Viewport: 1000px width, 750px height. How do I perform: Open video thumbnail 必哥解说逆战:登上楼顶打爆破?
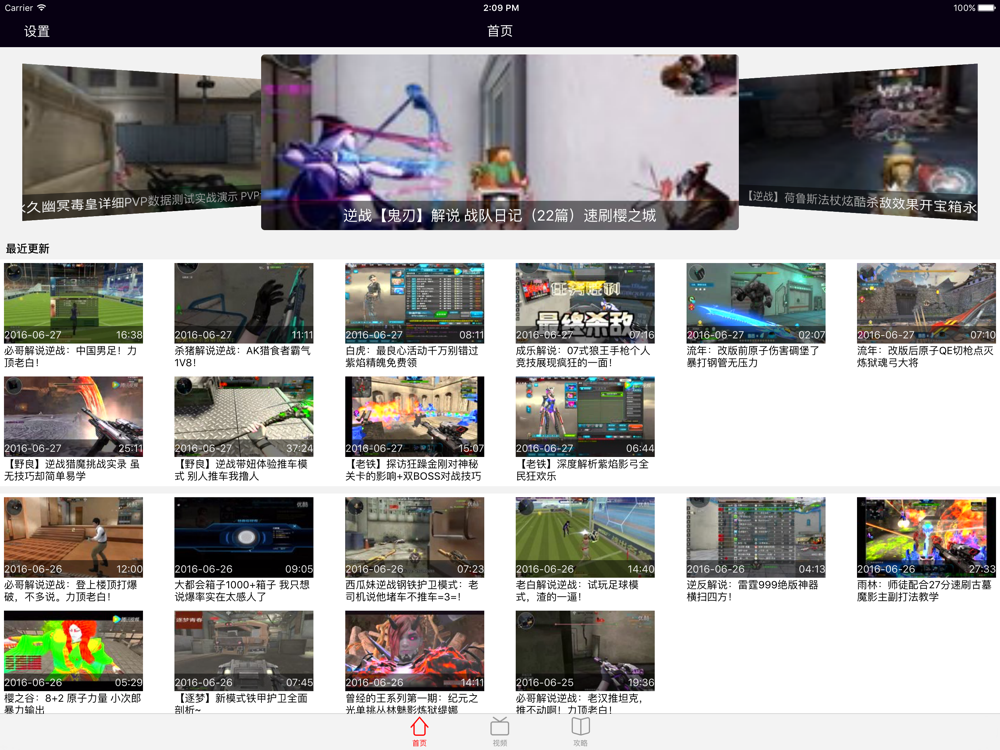click(x=73, y=537)
